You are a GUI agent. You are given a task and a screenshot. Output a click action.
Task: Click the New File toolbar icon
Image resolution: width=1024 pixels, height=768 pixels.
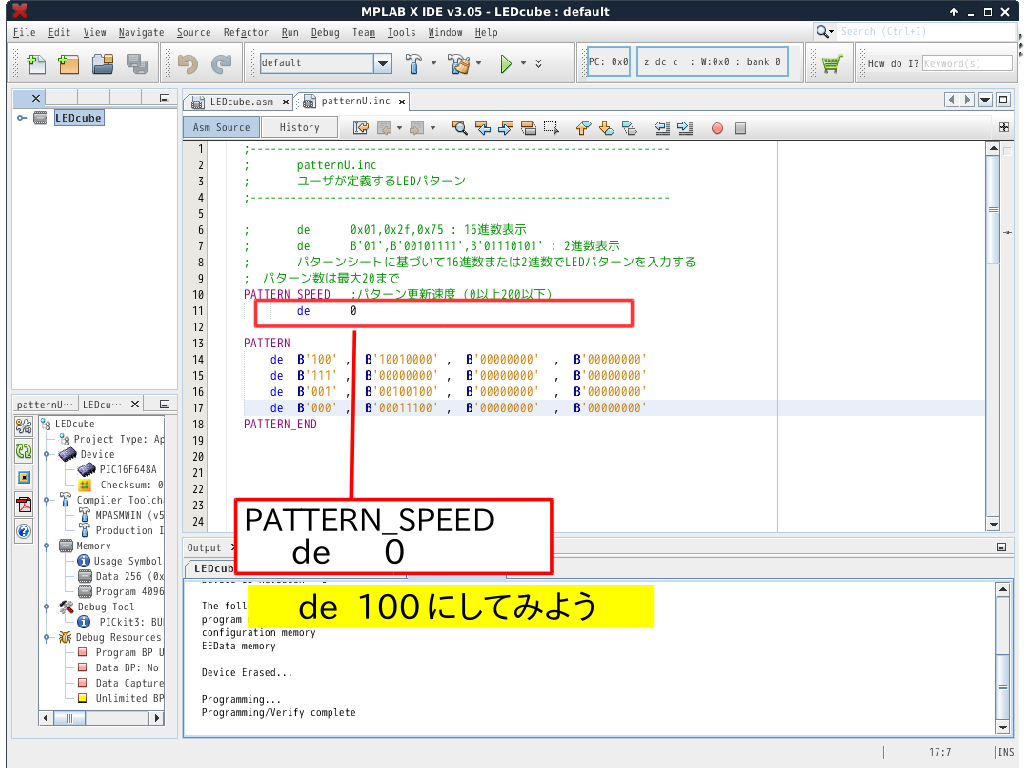[x=37, y=63]
